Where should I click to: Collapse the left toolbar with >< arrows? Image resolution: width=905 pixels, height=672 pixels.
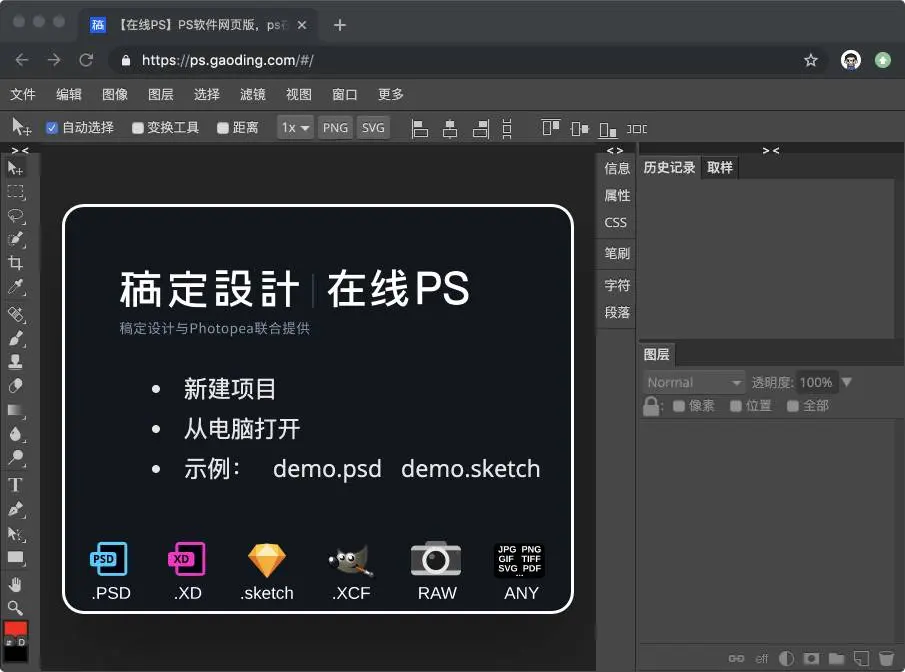20,151
